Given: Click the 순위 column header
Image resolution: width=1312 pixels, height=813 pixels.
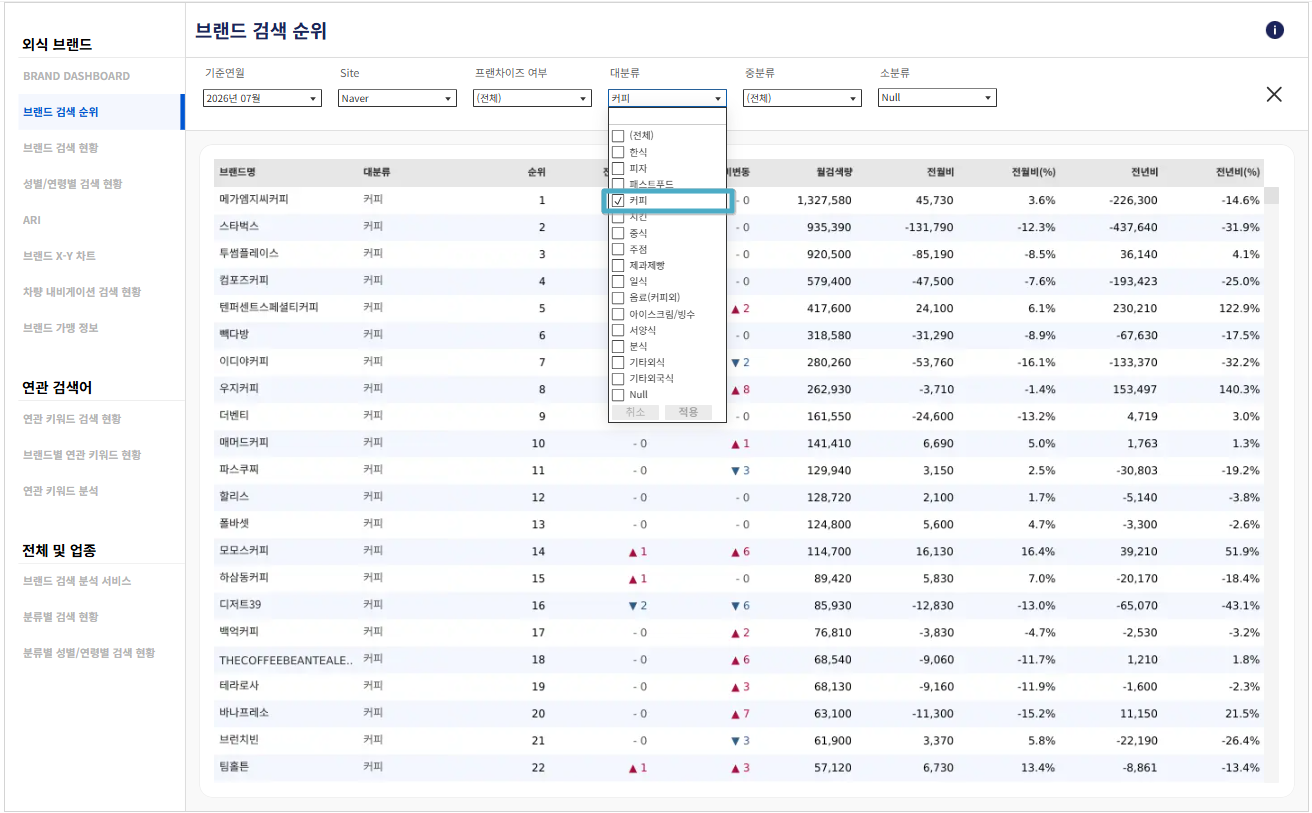Looking at the screenshot, I should pos(537,172).
